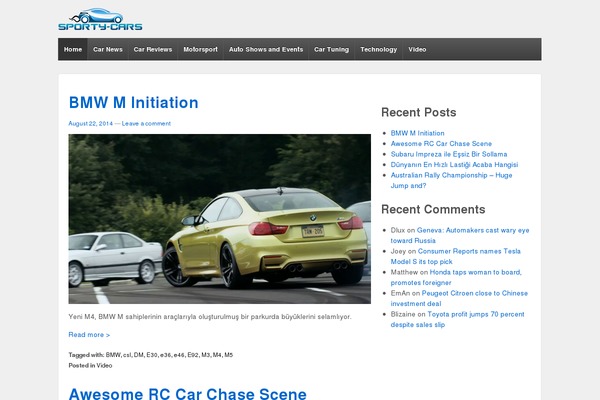Go to Car Reviews
The width and height of the screenshot is (600, 400).
click(153, 49)
